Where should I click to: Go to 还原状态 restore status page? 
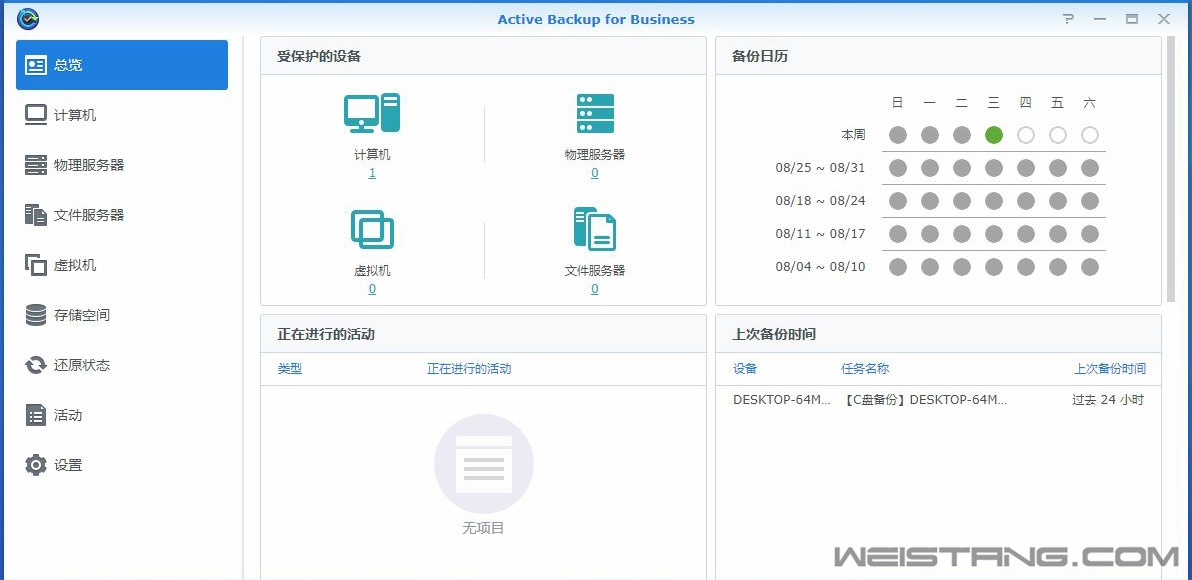pos(82,365)
